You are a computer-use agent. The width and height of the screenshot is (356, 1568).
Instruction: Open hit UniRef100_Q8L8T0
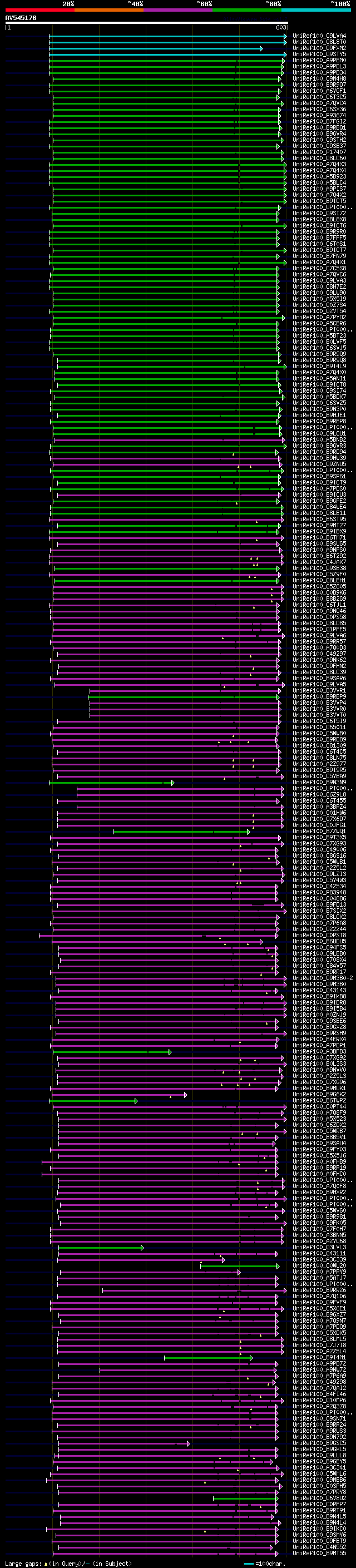click(319, 42)
